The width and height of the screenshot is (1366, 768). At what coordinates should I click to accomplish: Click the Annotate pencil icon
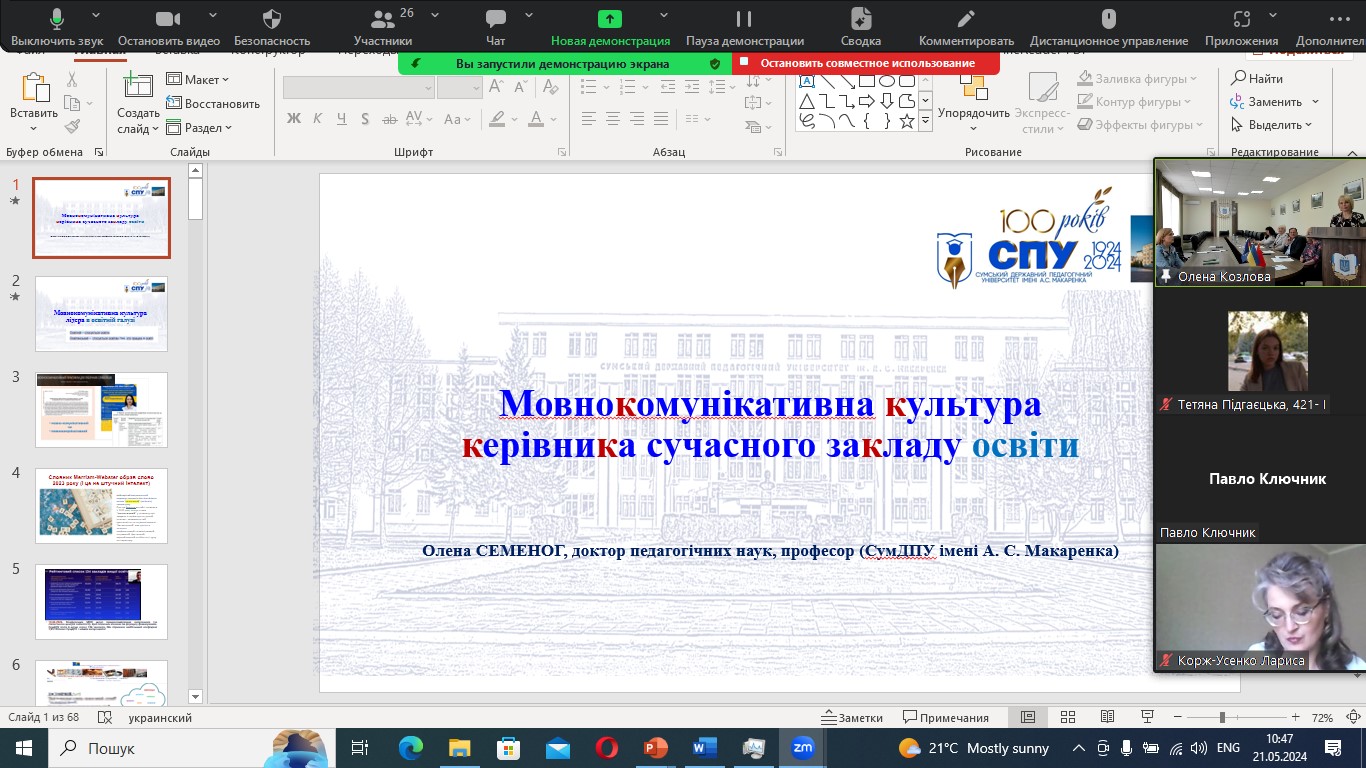(x=965, y=27)
